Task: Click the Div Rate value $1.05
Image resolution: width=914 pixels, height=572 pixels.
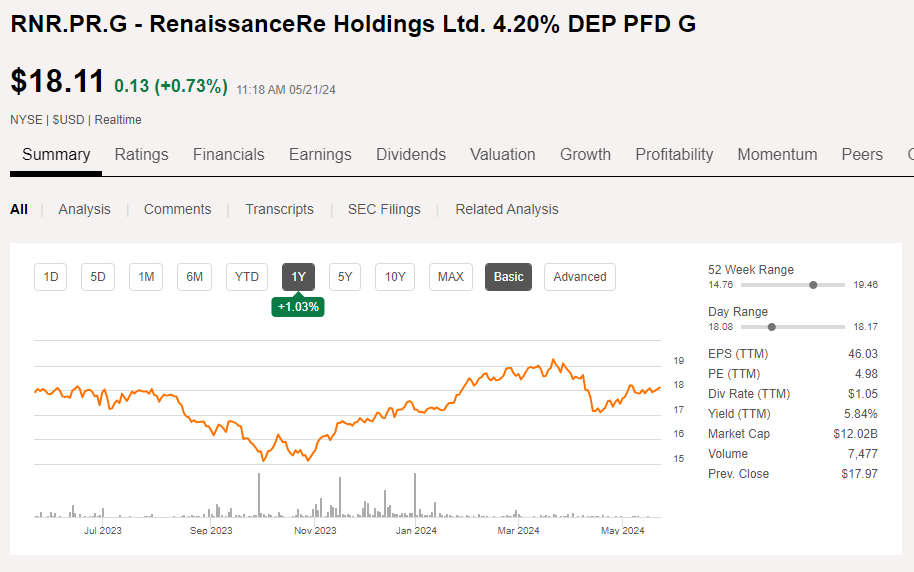Action: coord(863,394)
